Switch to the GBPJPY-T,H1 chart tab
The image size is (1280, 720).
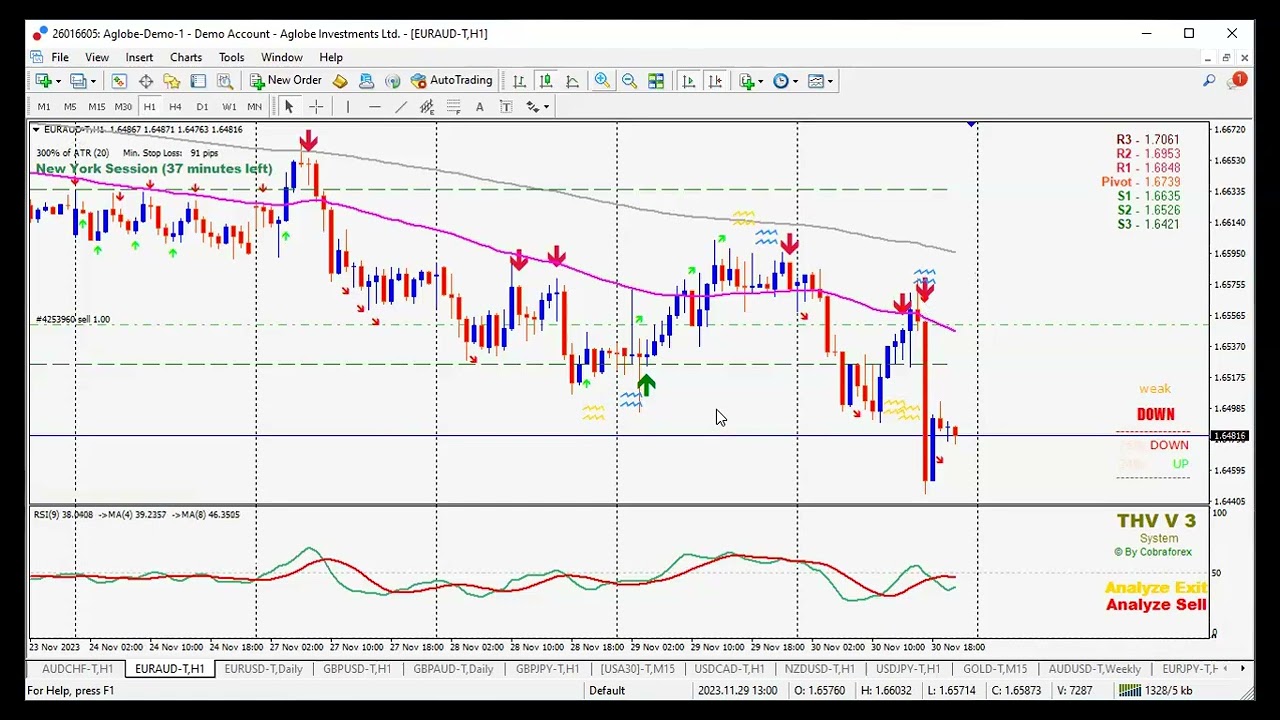[x=547, y=669]
